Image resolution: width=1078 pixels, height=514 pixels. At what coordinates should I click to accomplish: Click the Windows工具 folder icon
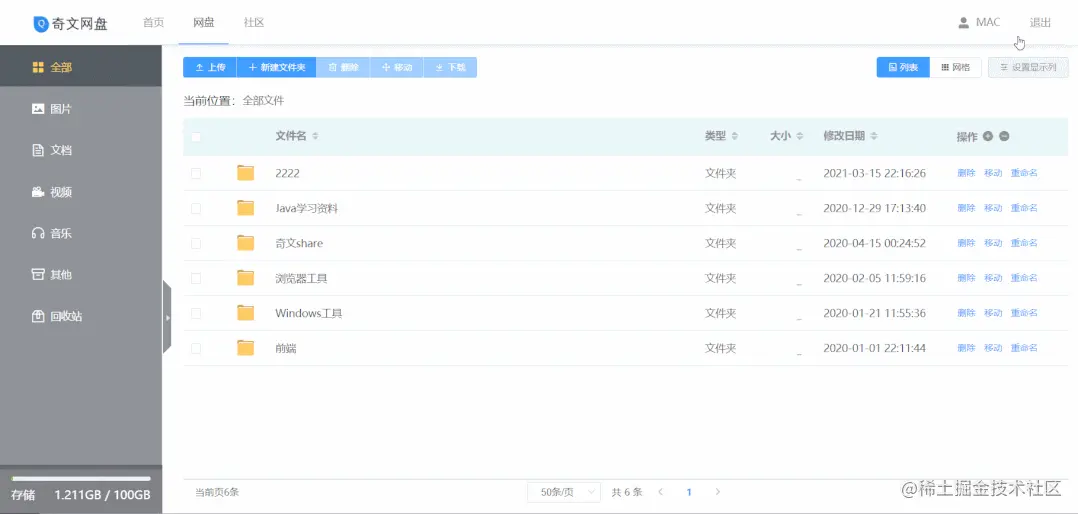(245, 313)
